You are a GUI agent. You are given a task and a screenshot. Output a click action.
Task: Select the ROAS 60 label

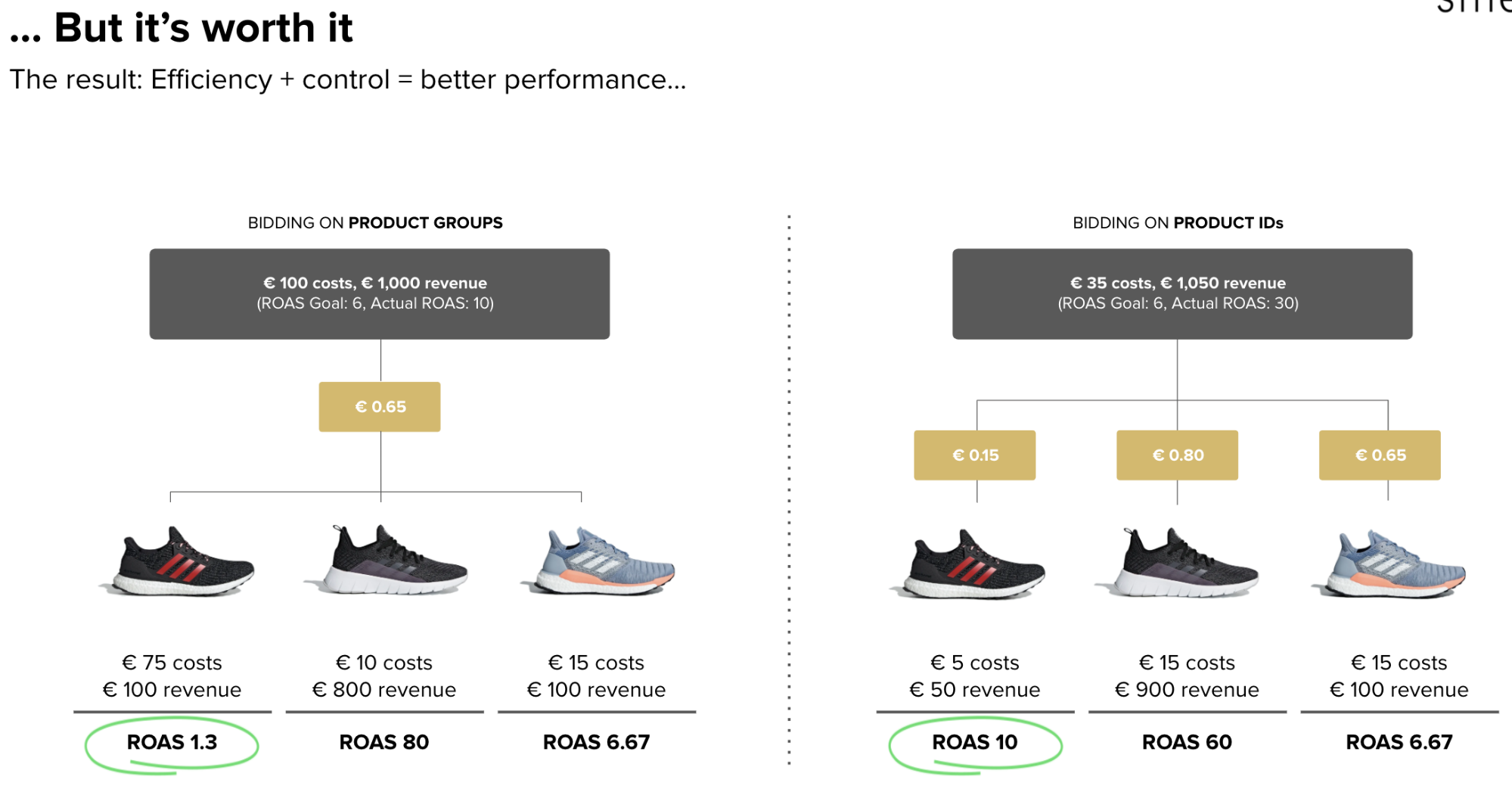coord(1187,743)
